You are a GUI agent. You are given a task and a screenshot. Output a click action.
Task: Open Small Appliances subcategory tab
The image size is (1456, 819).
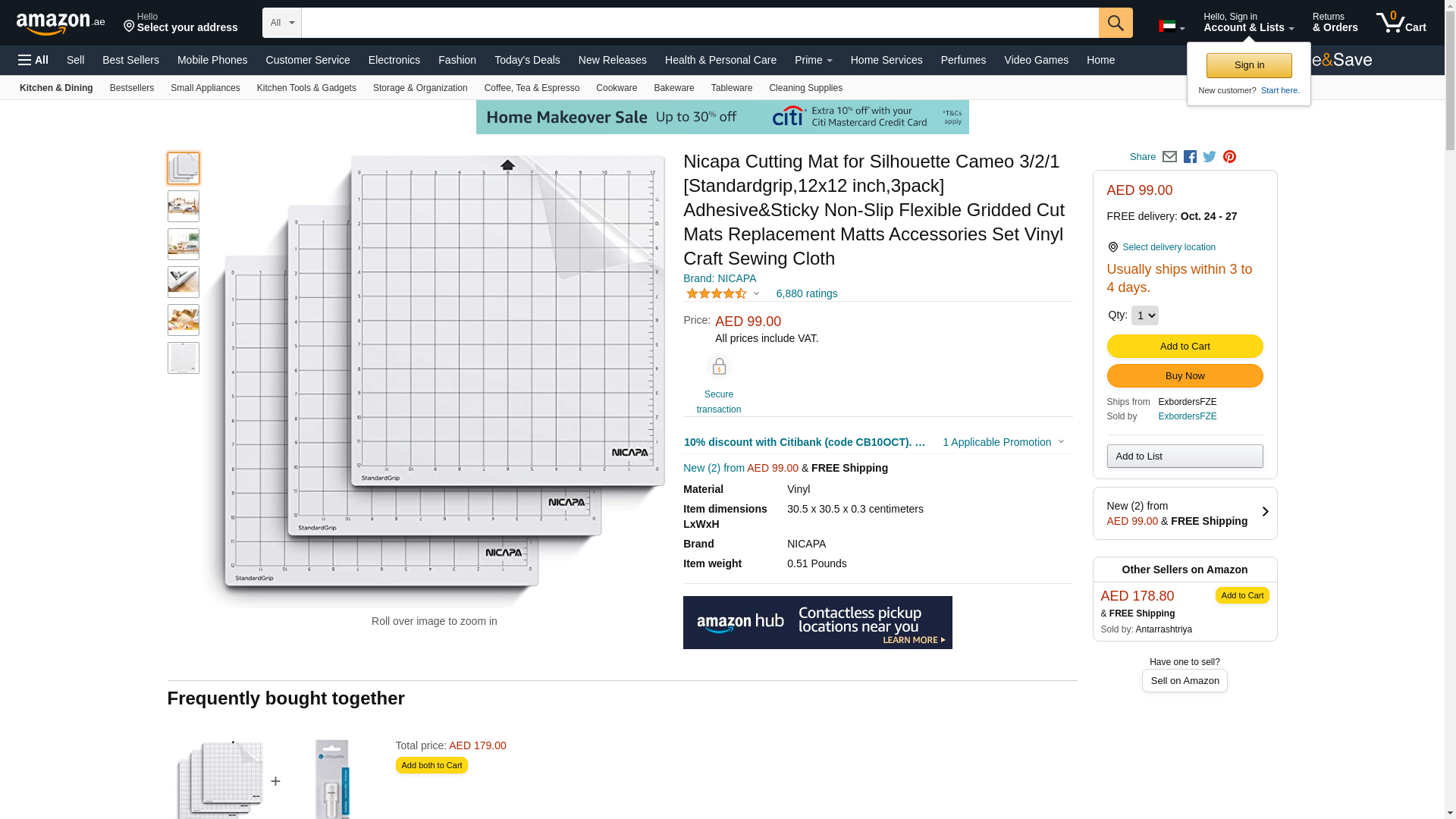pos(205,88)
